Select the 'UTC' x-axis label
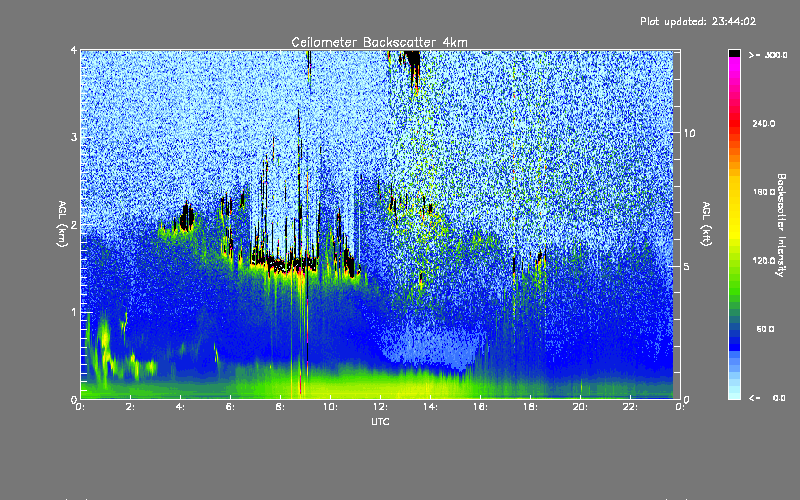 (x=380, y=421)
